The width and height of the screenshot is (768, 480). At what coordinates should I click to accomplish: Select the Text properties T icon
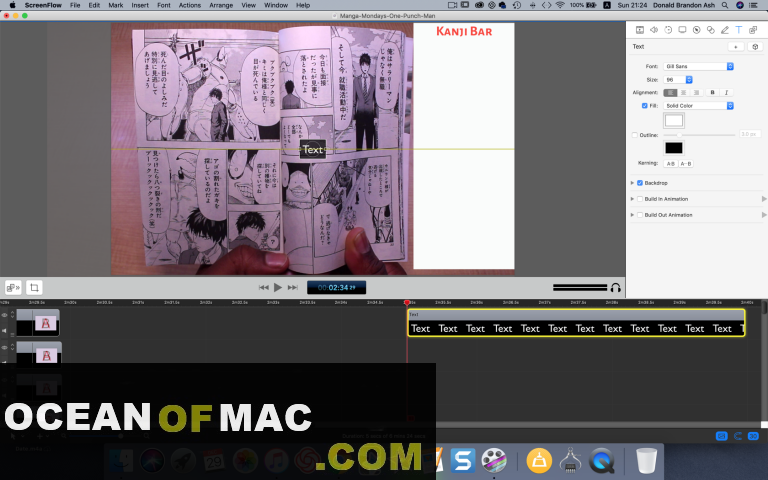[739, 30]
